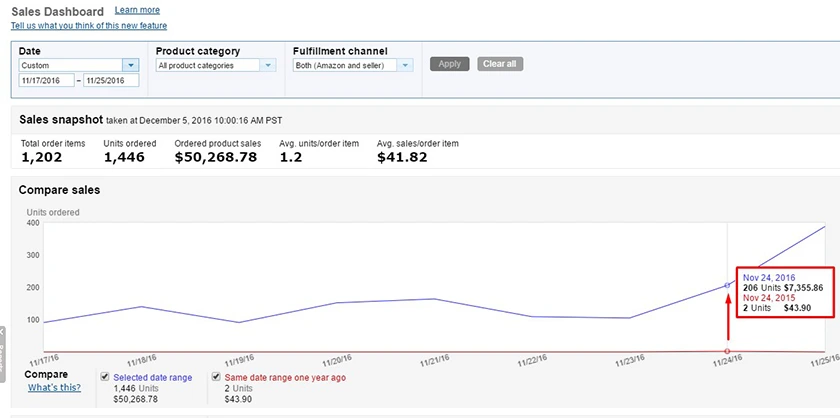
Task: Uncheck Same date range one year ago
Action: click(216, 377)
